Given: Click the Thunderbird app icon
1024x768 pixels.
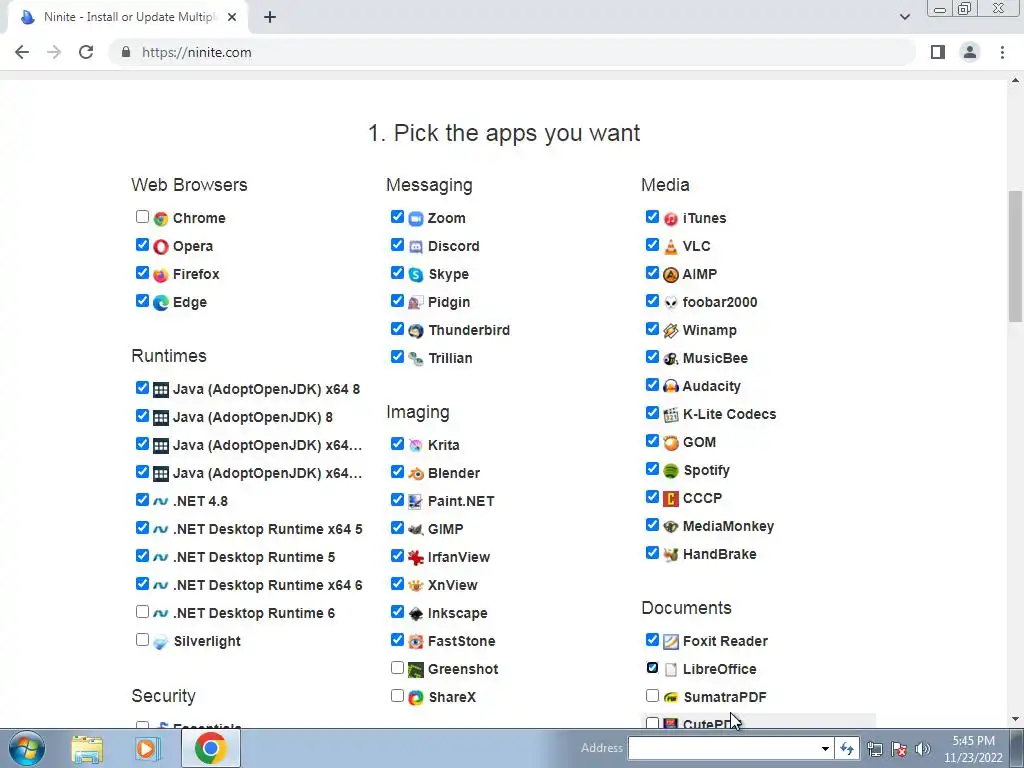Looking at the screenshot, I should (x=416, y=330).
